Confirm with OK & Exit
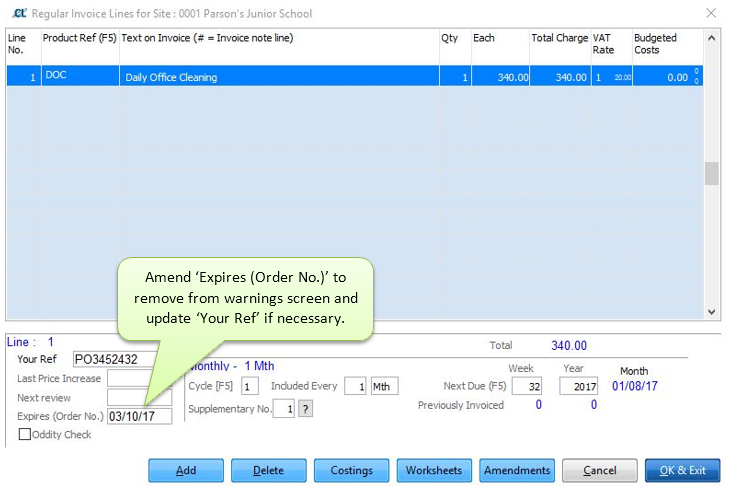Image resolution: width=729 pixels, height=490 pixels. coord(682,470)
